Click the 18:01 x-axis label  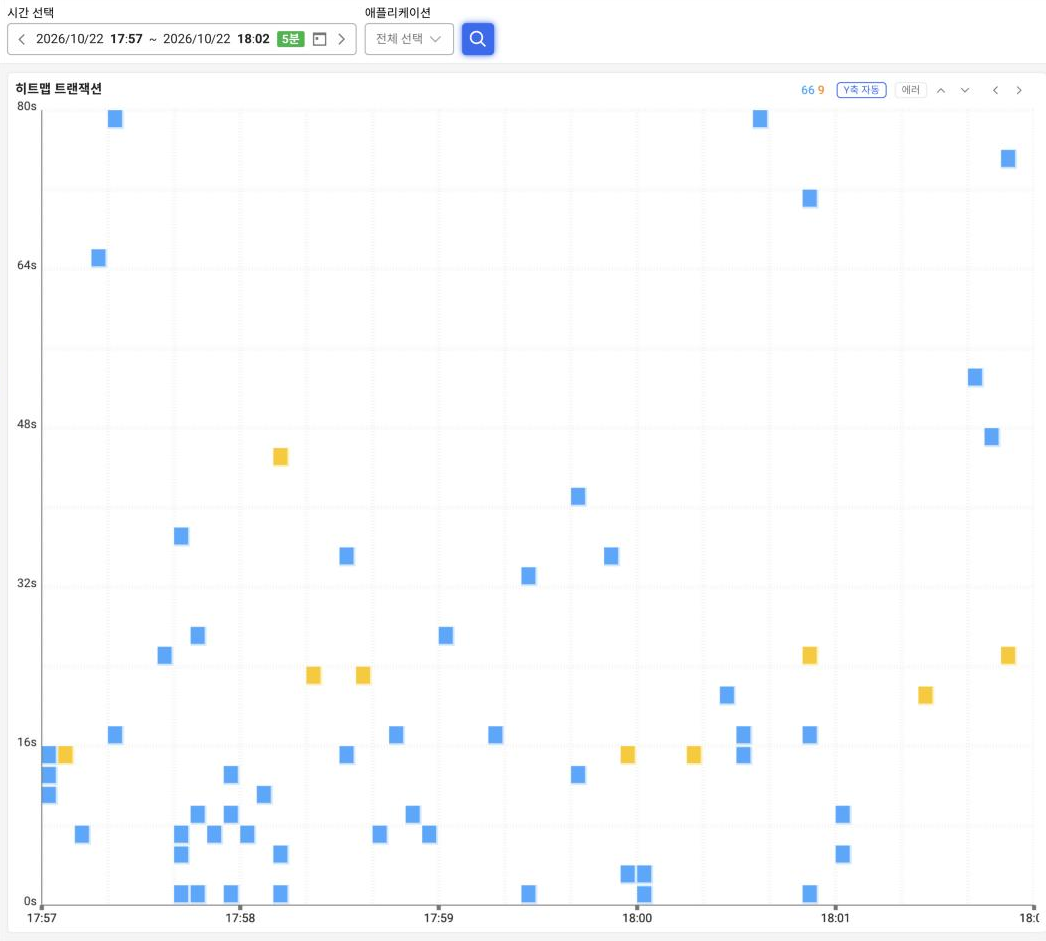[x=835, y=918]
